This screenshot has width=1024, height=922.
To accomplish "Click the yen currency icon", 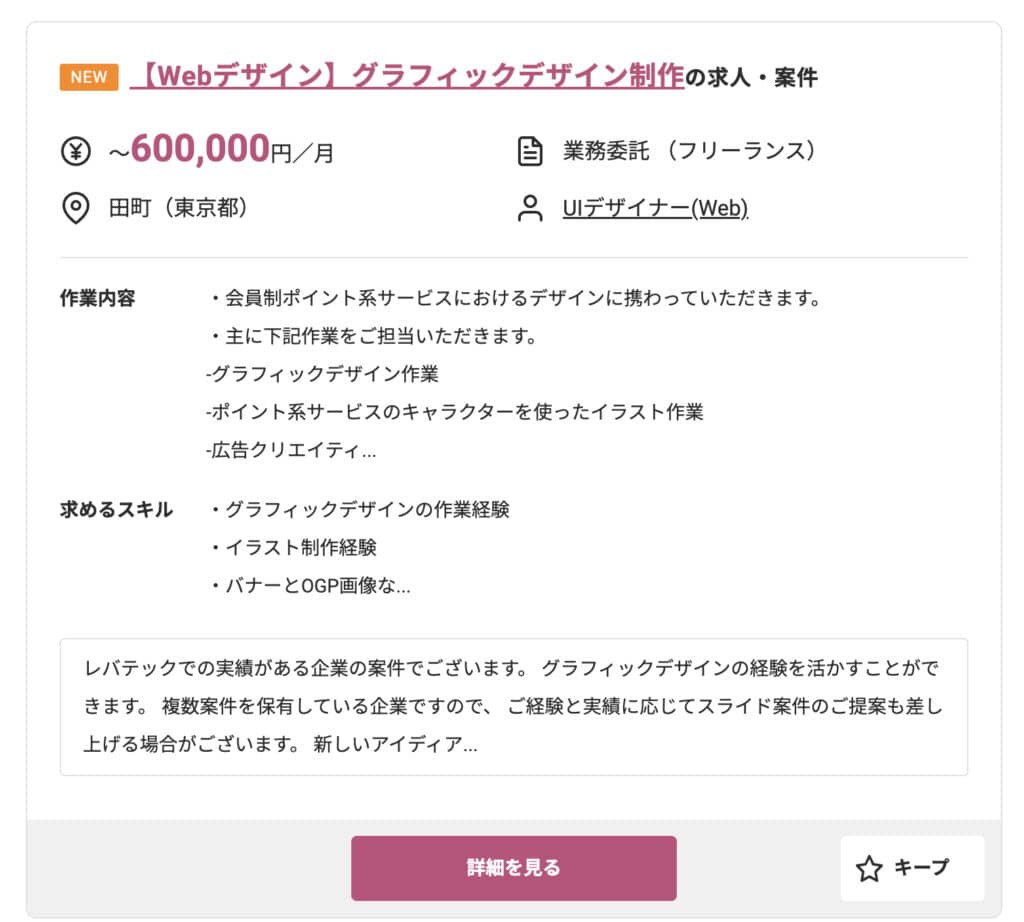I will coord(76,151).
